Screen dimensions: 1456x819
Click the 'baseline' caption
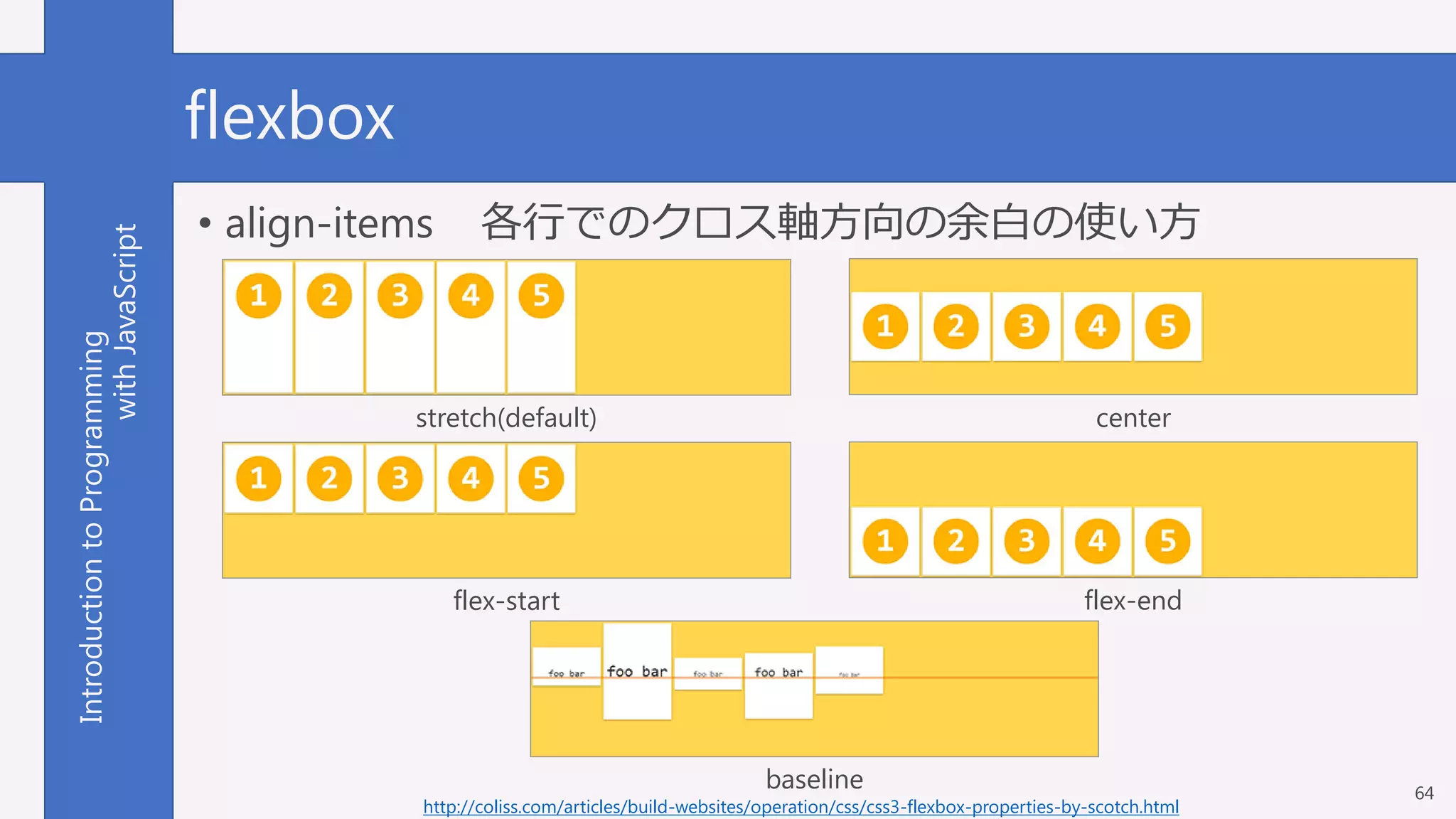(814, 779)
